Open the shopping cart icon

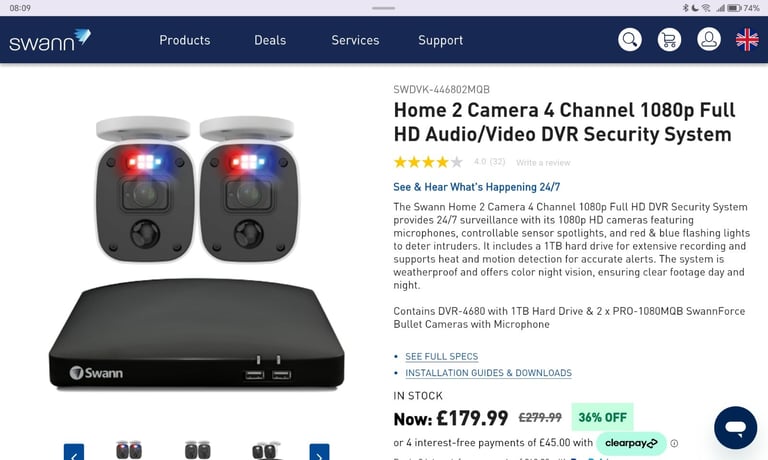(669, 40)
